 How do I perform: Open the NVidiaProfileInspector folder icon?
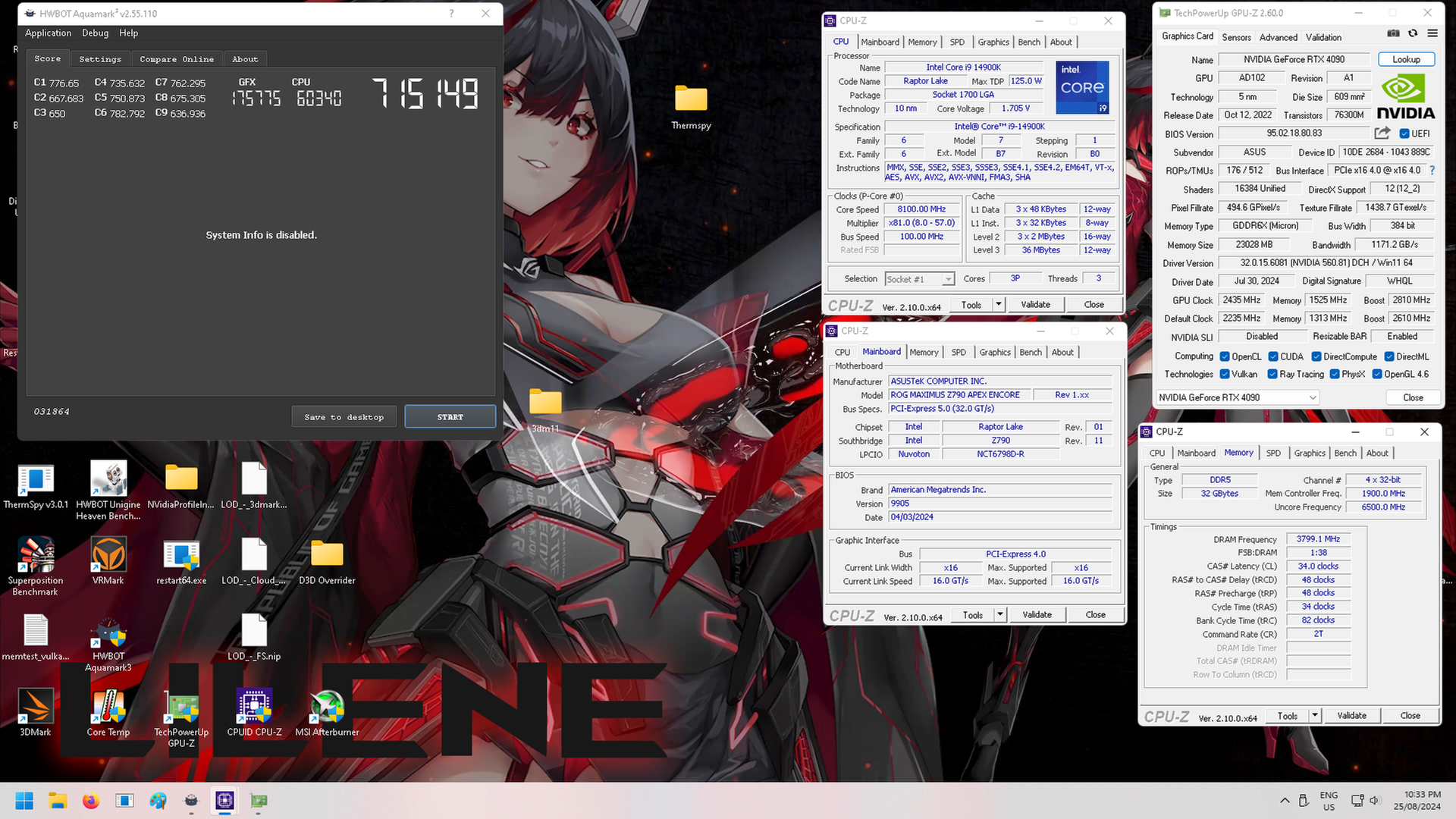(x=181, y=485)
